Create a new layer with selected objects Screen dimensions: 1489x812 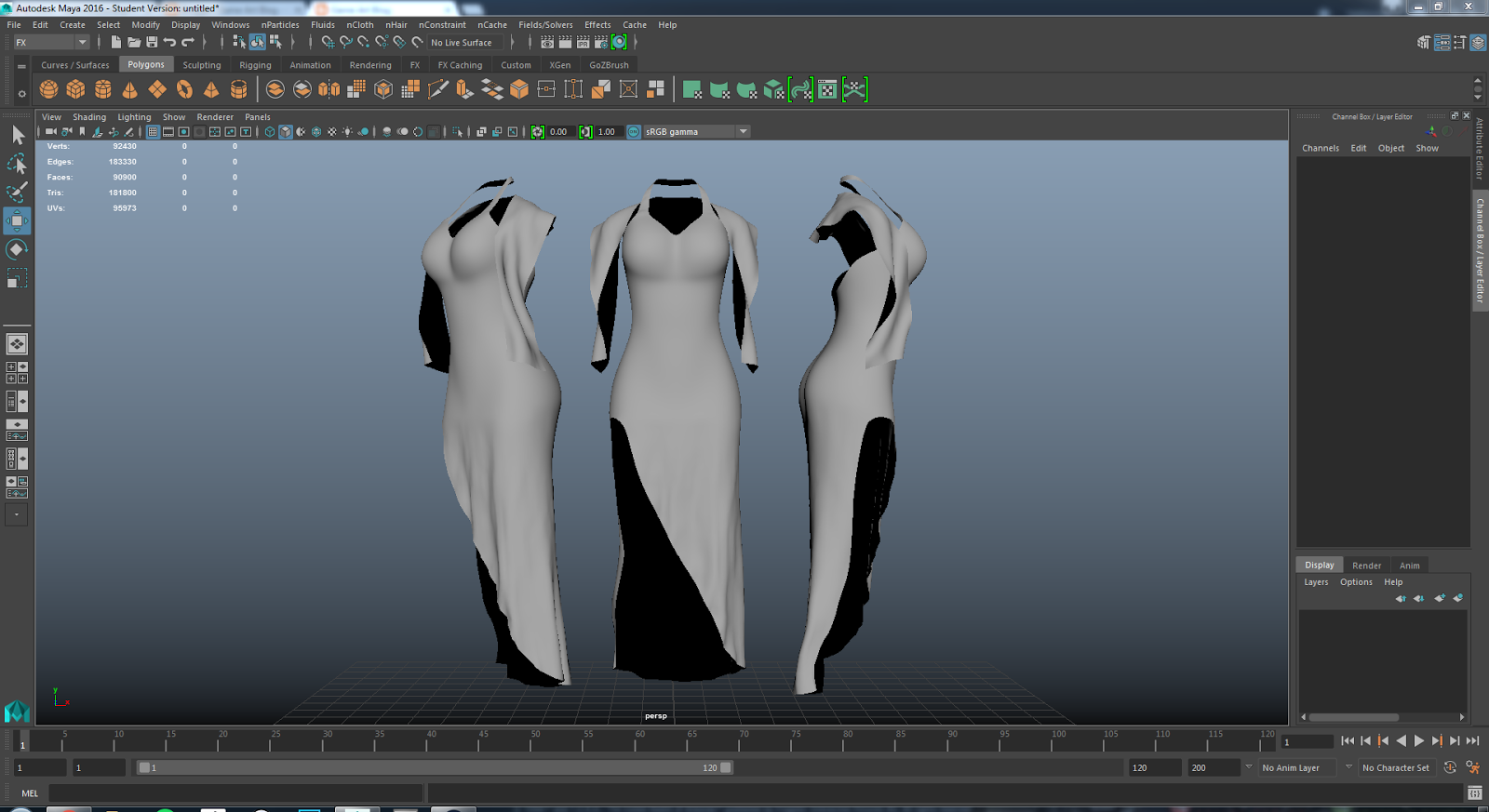click(x=1457, y=598)
